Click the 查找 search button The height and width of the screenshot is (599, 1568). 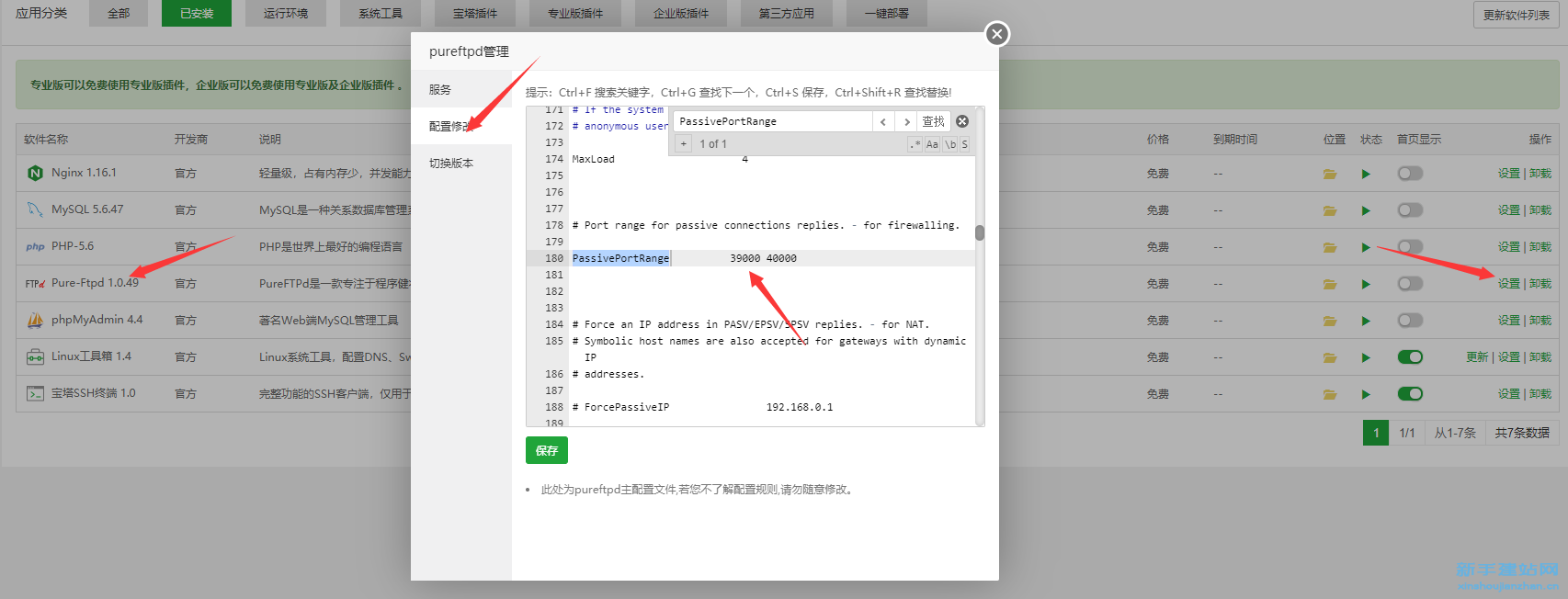point(933,121)
